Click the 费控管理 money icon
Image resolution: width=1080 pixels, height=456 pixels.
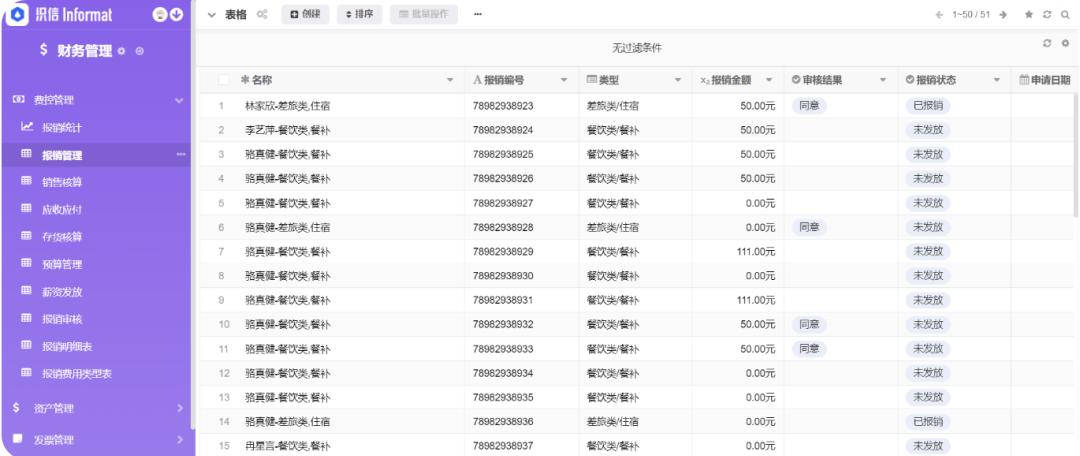tap(19, 100)
